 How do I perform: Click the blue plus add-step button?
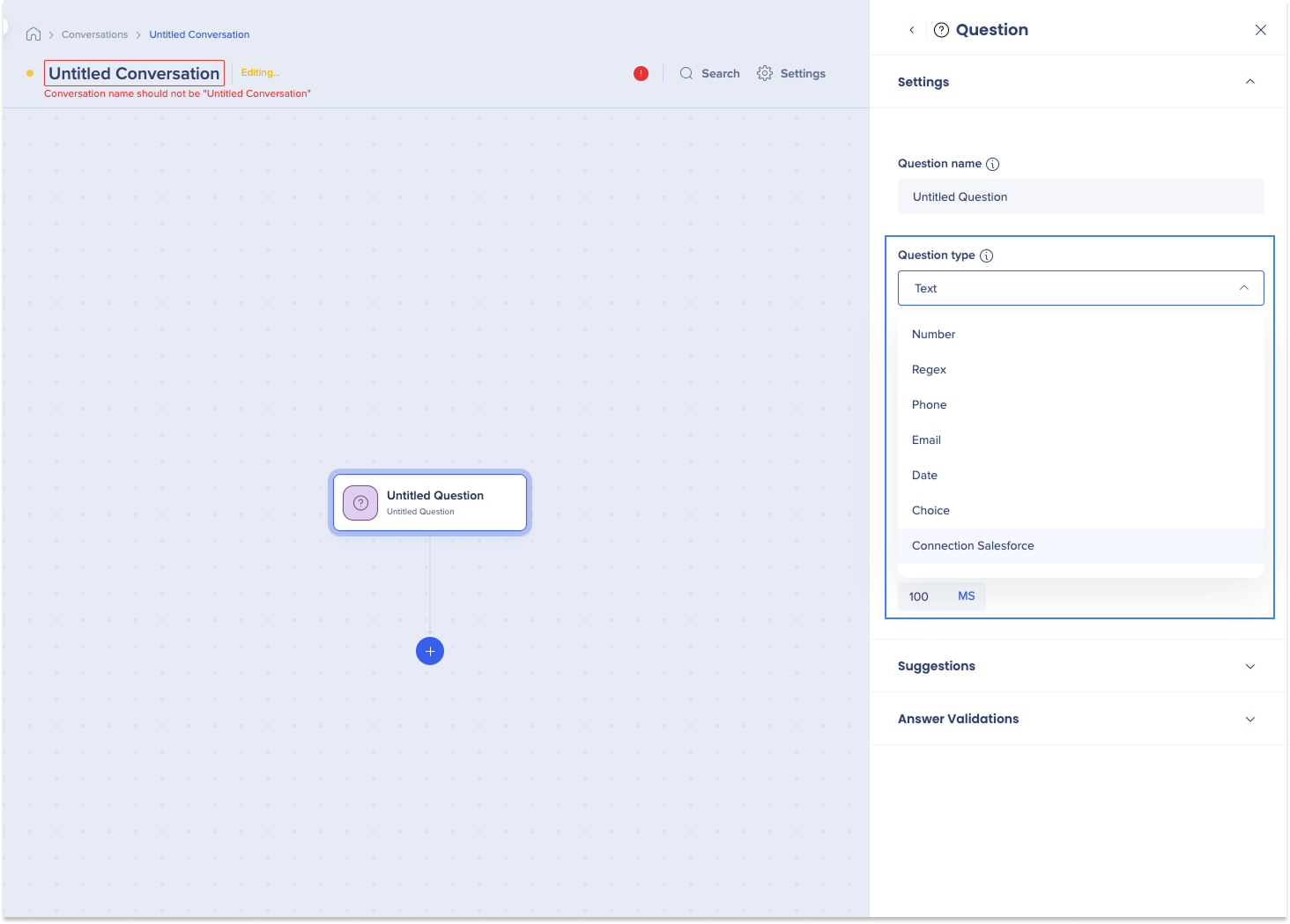point(430,651)
